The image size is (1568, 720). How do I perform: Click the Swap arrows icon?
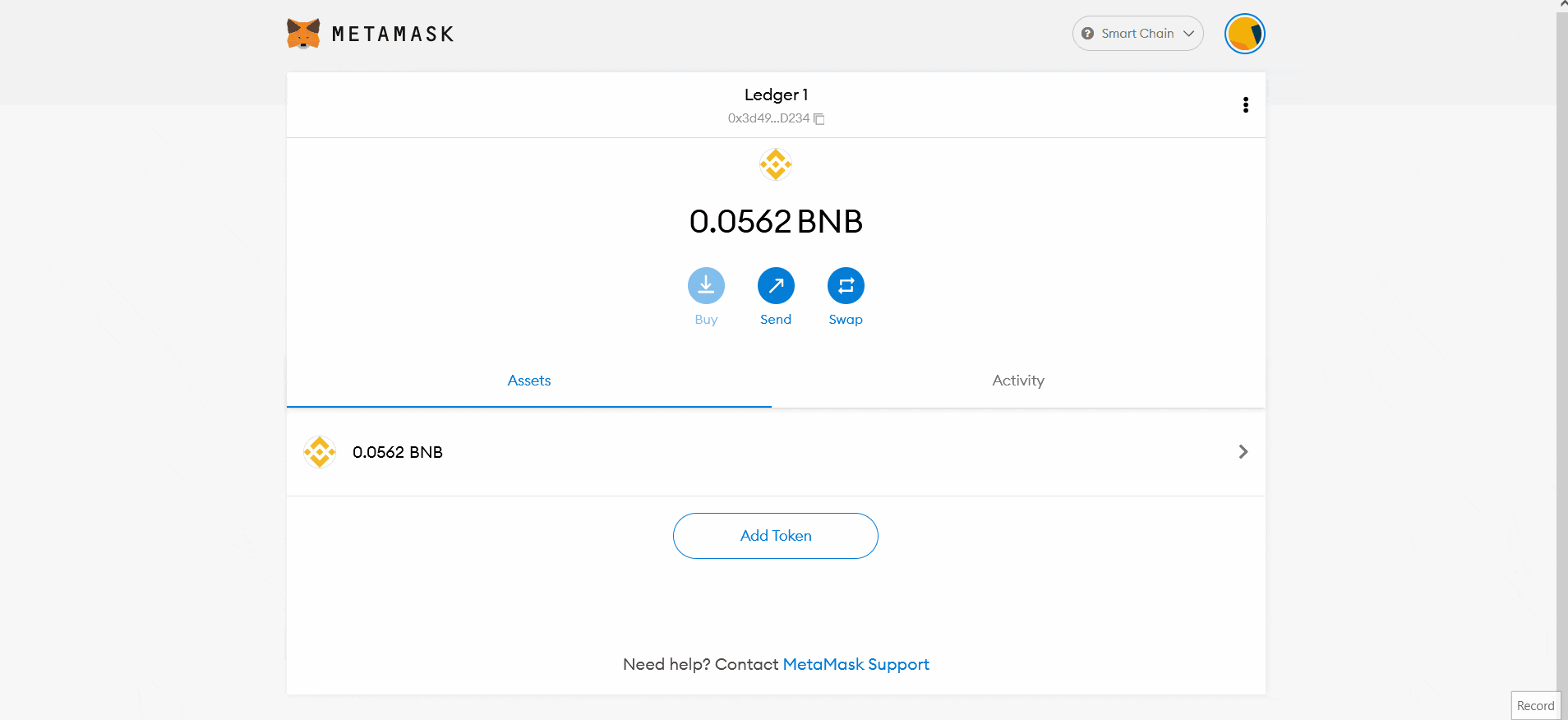(x=846, y=286)
